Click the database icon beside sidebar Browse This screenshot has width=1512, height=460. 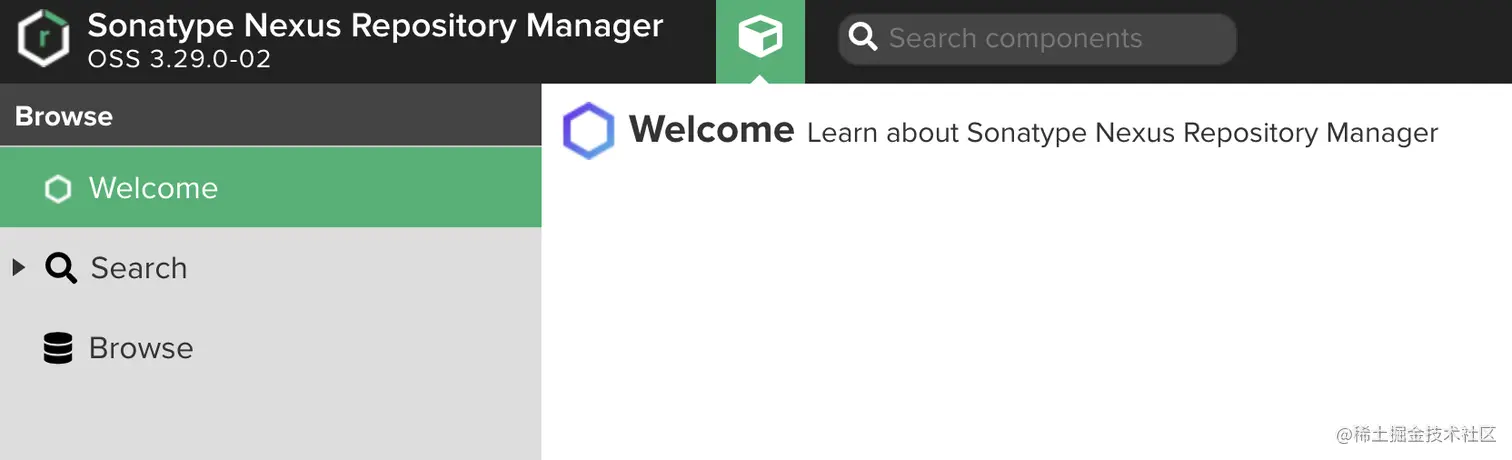coord(58,348)
